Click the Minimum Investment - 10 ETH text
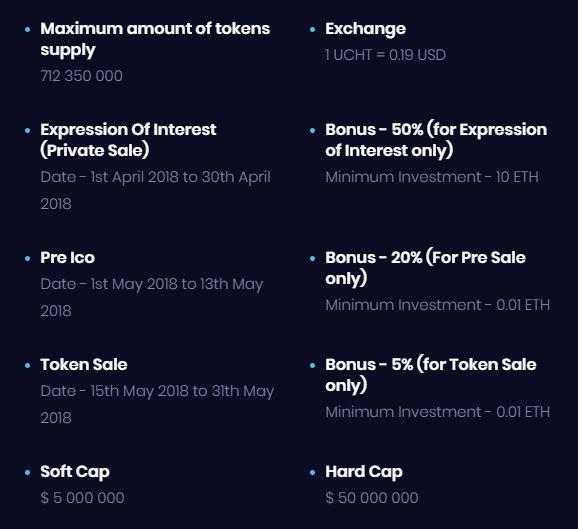 point(432,177)
